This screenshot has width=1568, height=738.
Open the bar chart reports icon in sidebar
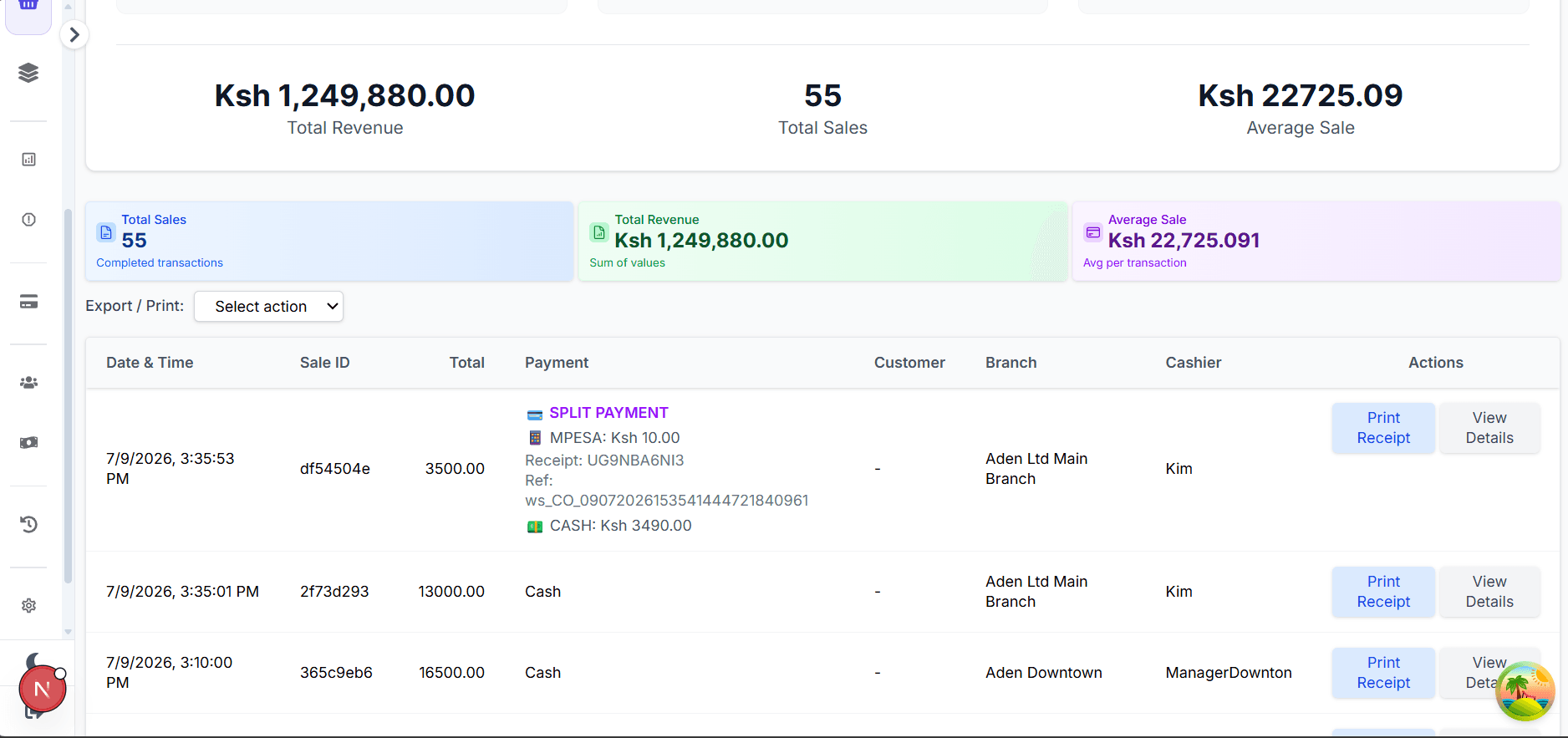click(28, 159)
